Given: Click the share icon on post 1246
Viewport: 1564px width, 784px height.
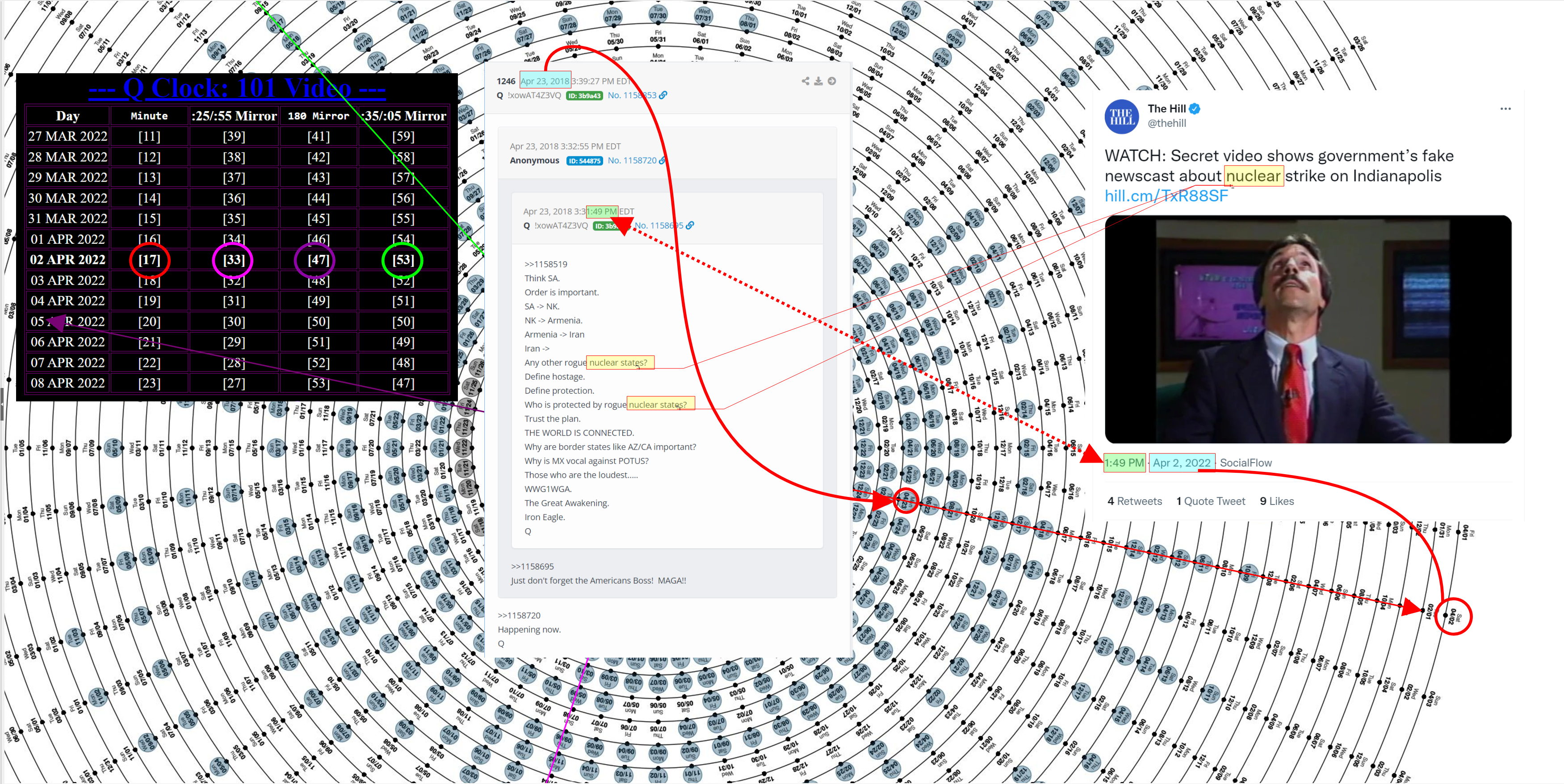Looking at the screenshot, I should 805,81.
